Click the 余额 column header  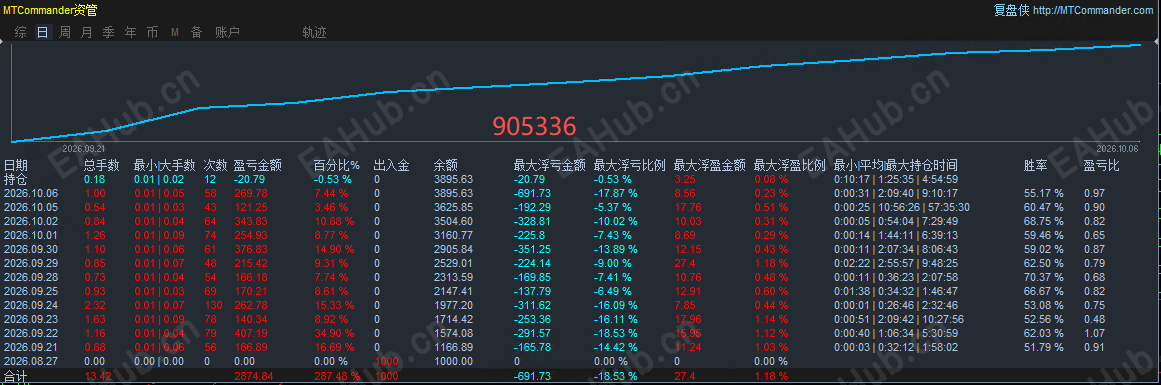(446, 166)
